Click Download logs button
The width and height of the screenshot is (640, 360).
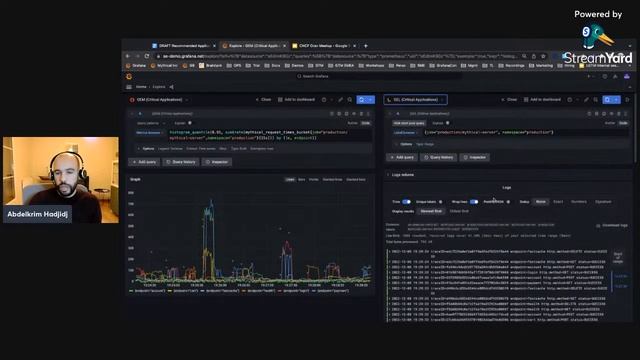tap(612, 225)
